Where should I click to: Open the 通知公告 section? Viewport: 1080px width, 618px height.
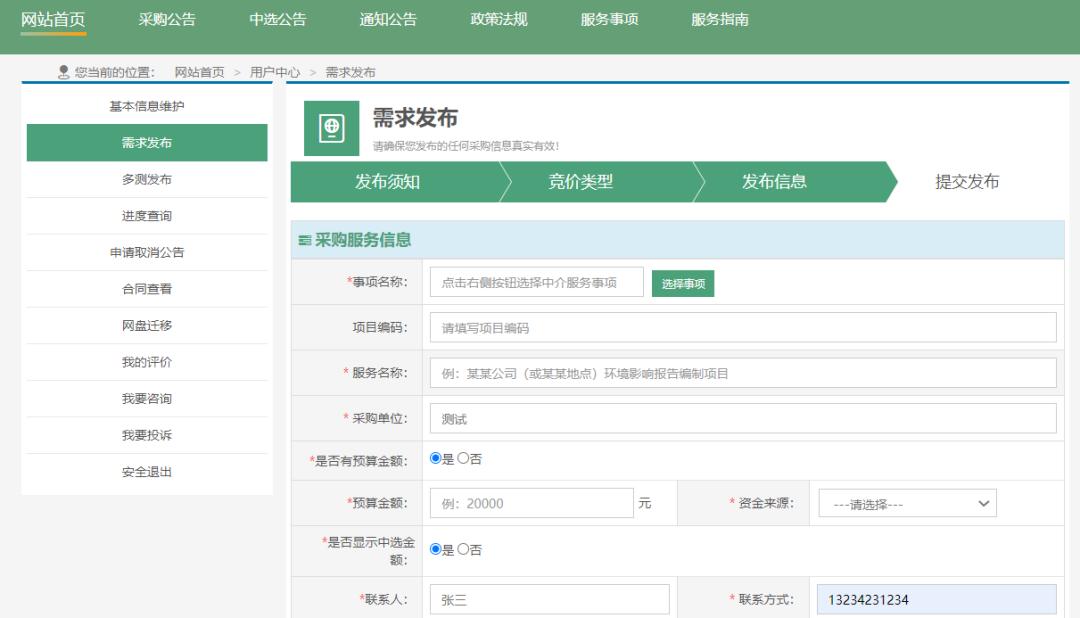[x=387, y=18]
